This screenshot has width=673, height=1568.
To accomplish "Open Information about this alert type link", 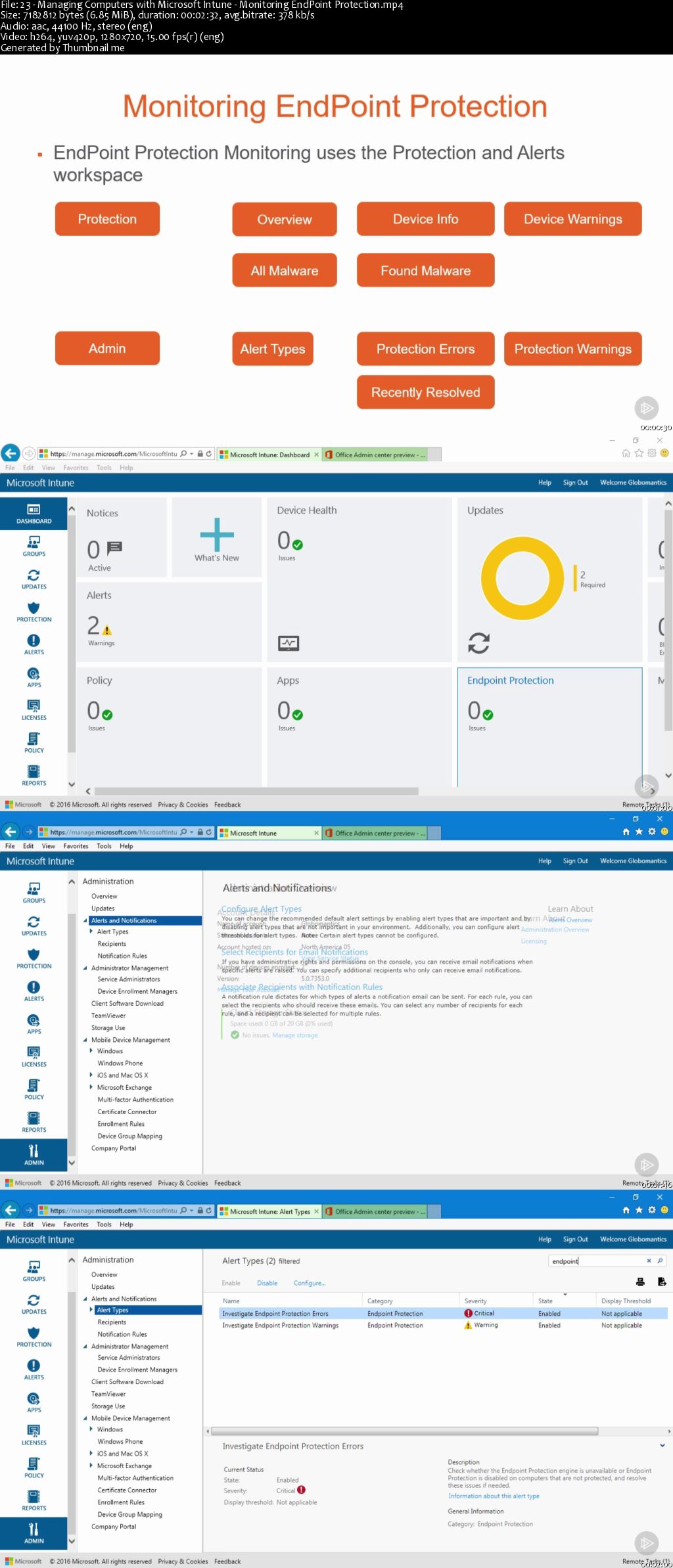I will click(x=494, y=1496).
